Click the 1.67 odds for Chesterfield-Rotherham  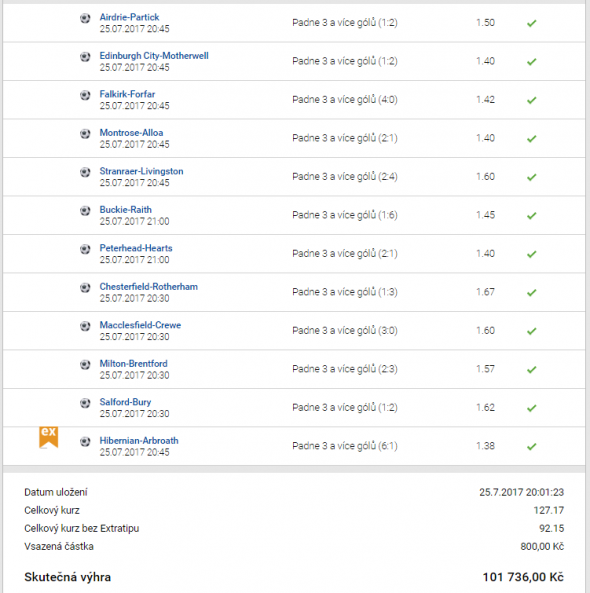(x=485, y=292)
